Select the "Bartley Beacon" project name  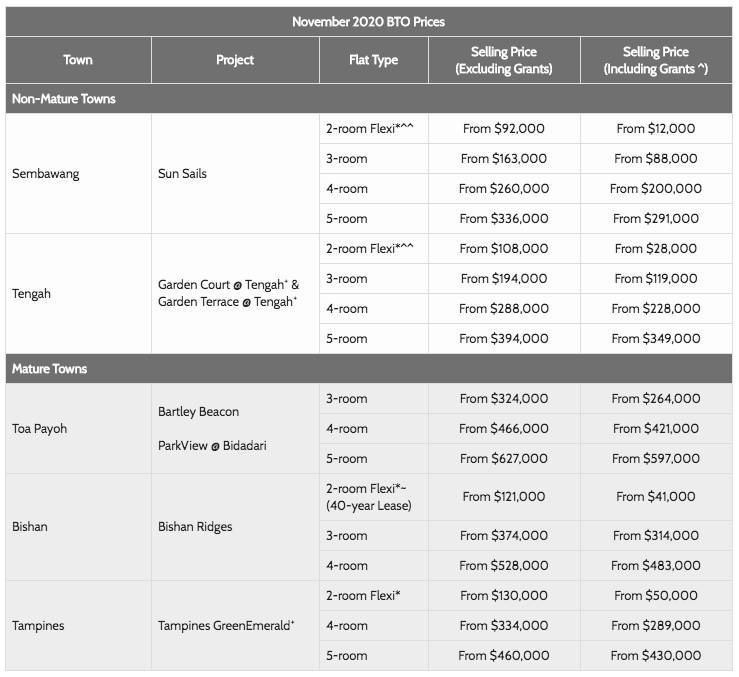(198, 412)
